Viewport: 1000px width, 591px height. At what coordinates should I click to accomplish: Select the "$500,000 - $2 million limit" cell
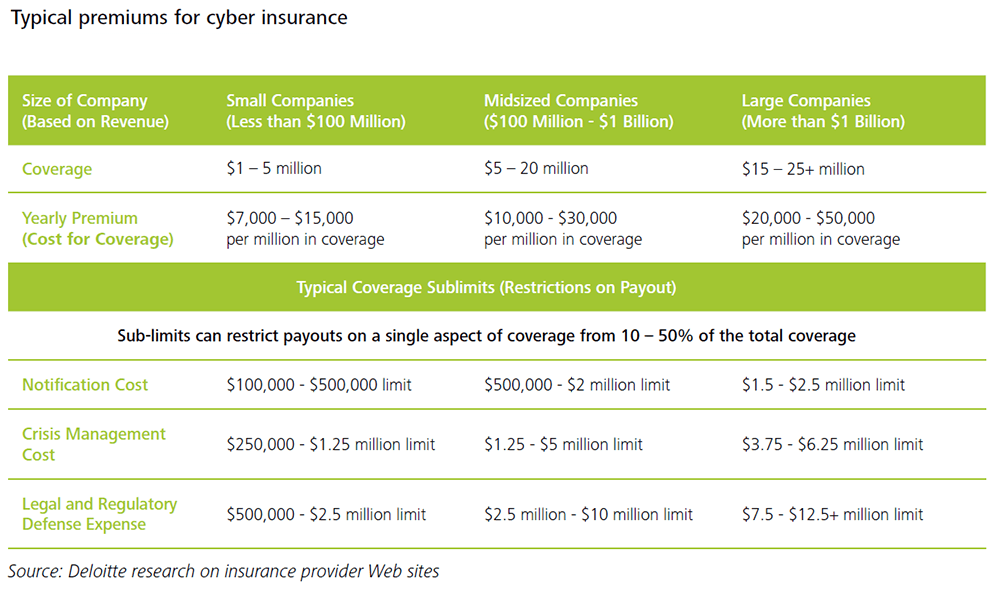[577, 385]
